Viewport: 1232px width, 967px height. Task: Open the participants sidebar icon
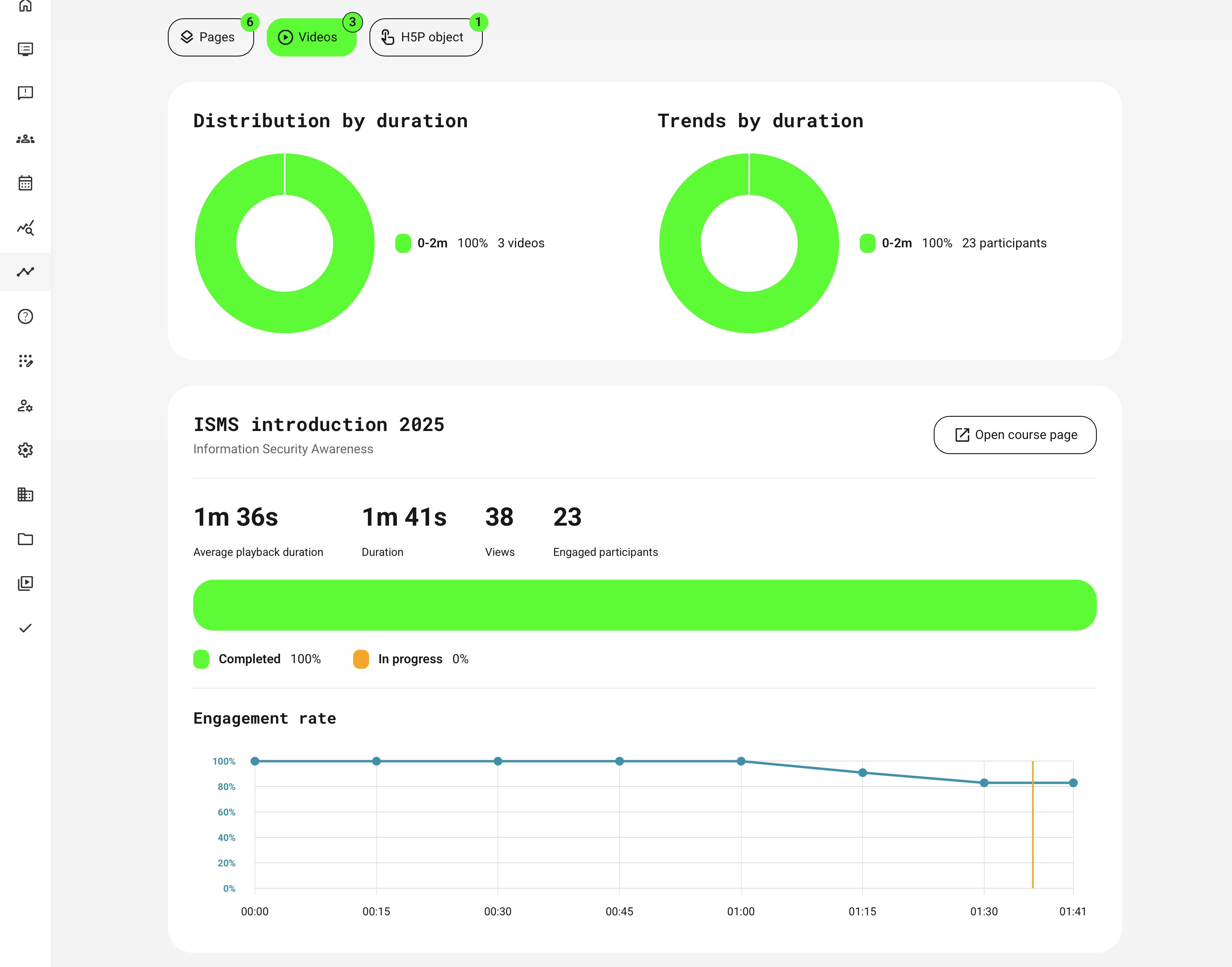click(x=25, y=138)
